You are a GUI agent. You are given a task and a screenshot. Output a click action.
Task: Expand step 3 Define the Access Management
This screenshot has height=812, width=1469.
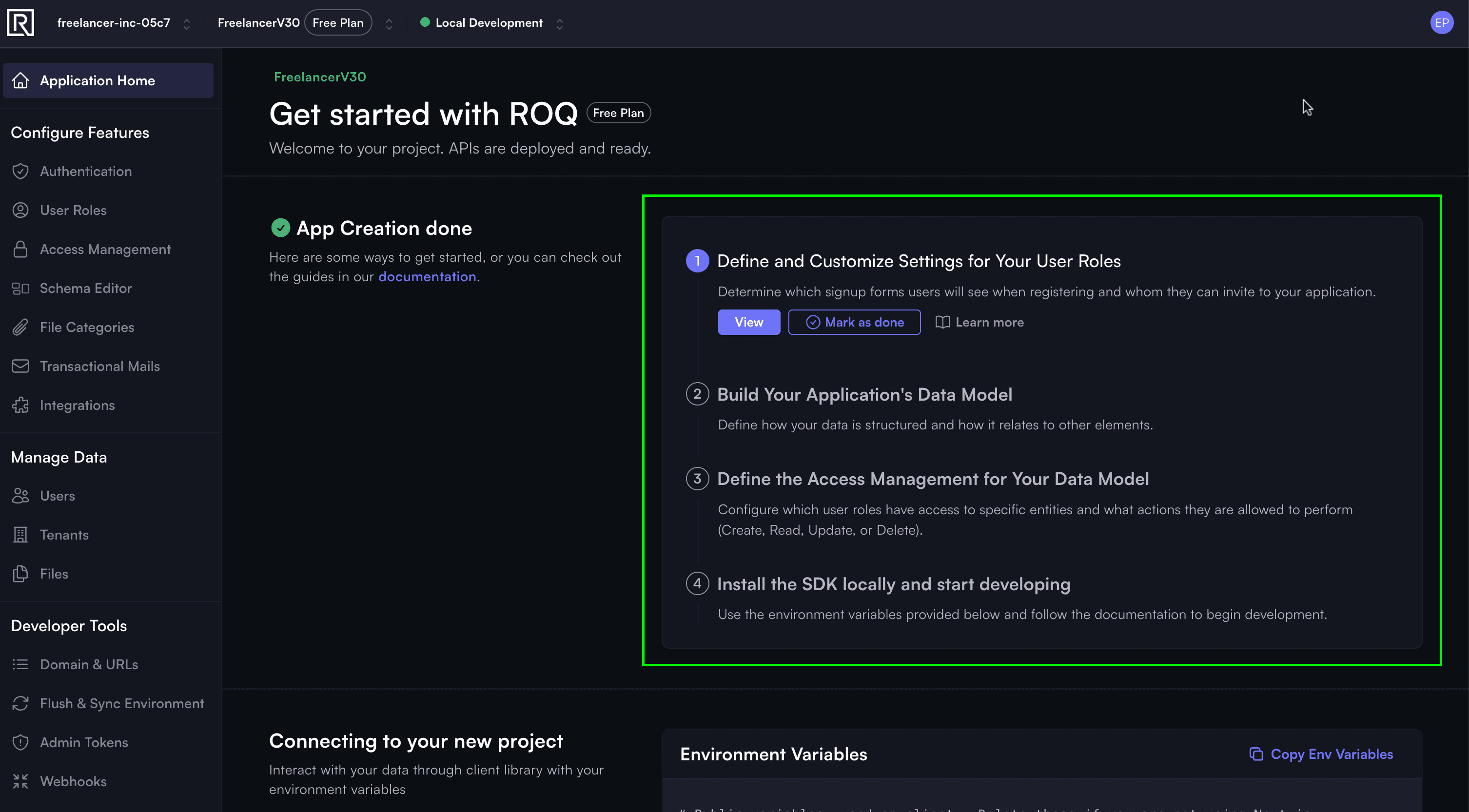pos(933,479)
